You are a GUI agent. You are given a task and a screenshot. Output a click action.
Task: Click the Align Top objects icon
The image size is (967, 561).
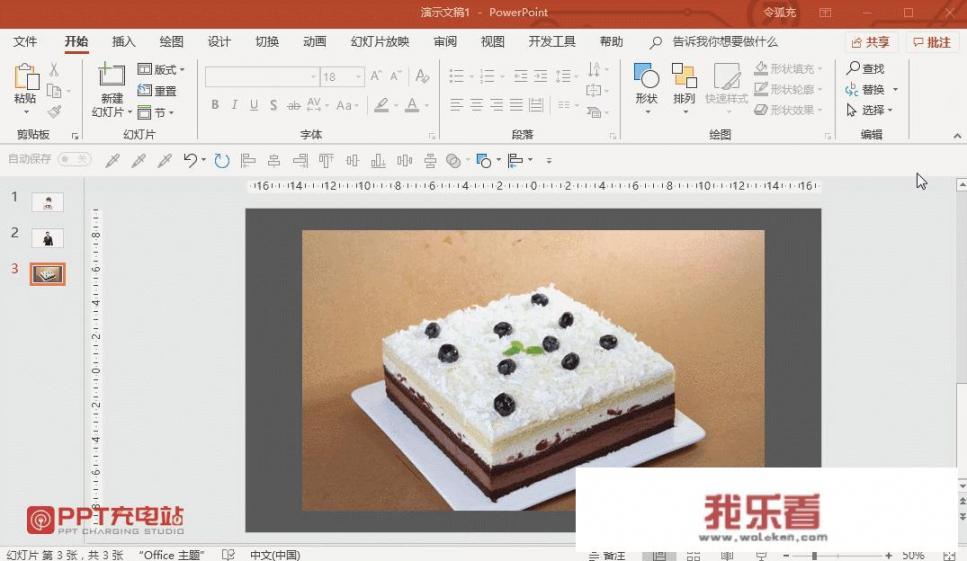[326, 161]
